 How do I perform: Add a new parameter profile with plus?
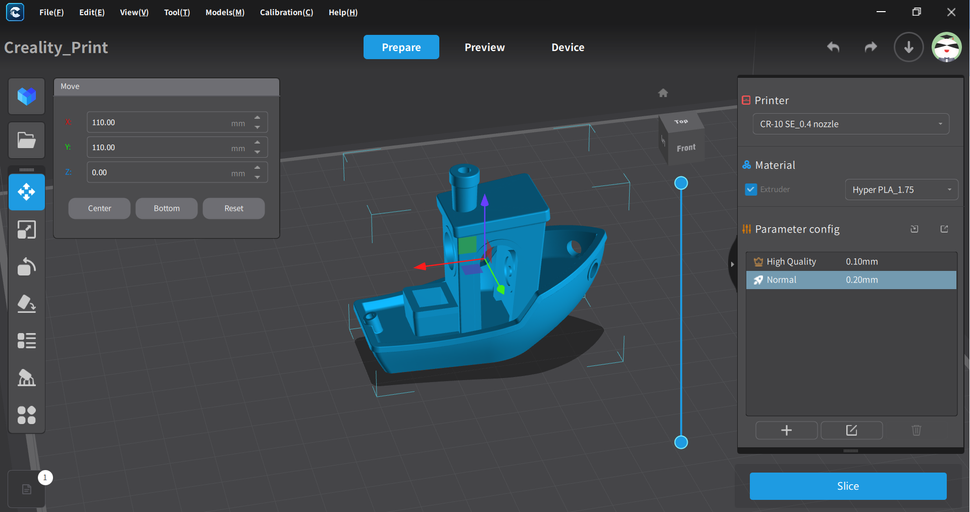click(786, 430)
